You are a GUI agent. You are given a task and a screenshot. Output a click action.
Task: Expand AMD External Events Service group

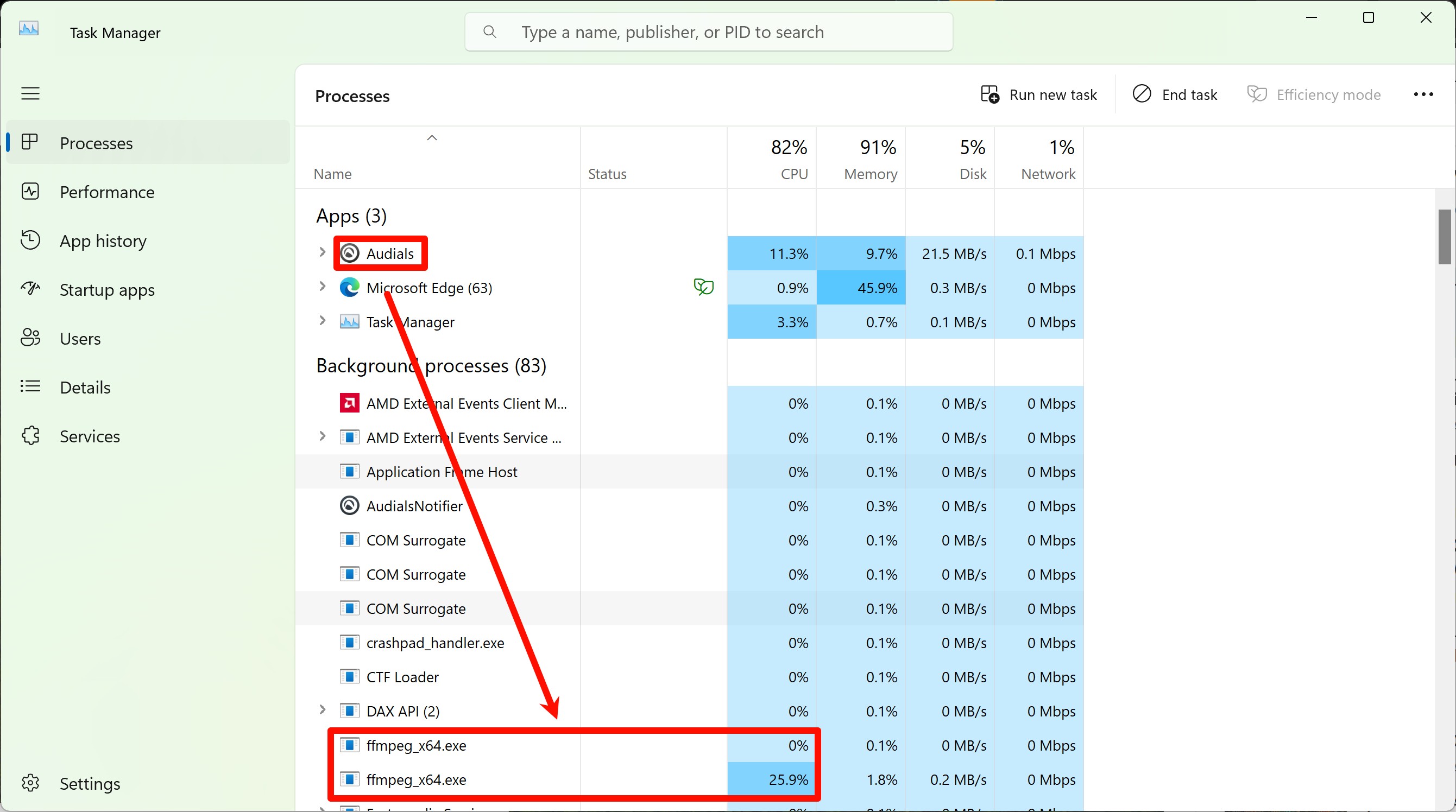322,436
